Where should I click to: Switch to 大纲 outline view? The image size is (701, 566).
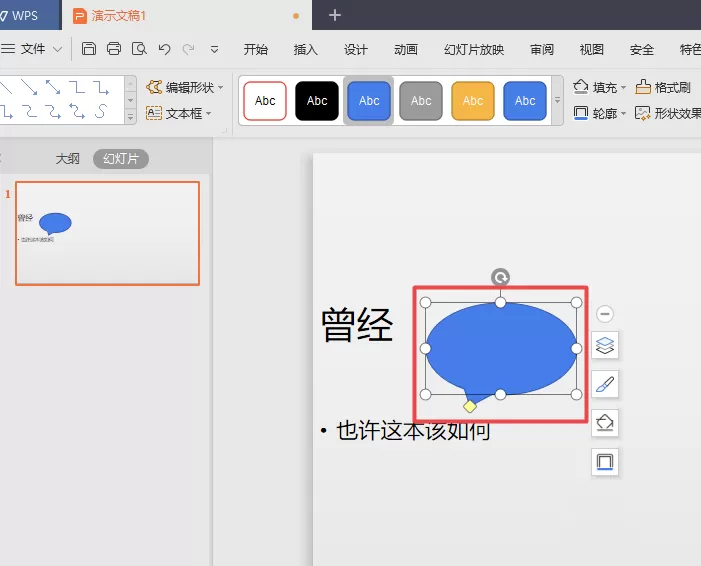pyautogui.click(x=68, y=159)
